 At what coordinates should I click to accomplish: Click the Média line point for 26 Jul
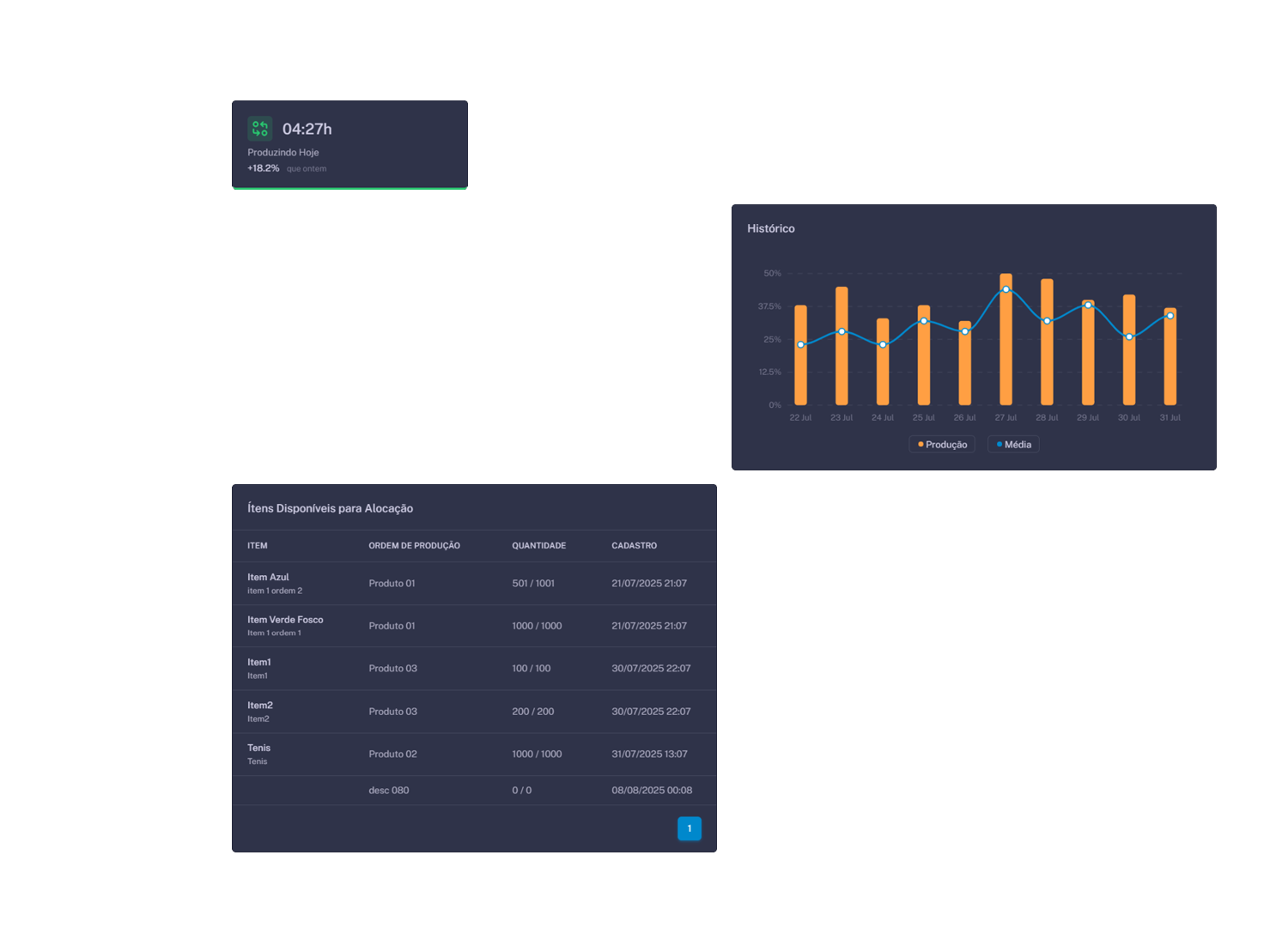[x=965, y=331]
